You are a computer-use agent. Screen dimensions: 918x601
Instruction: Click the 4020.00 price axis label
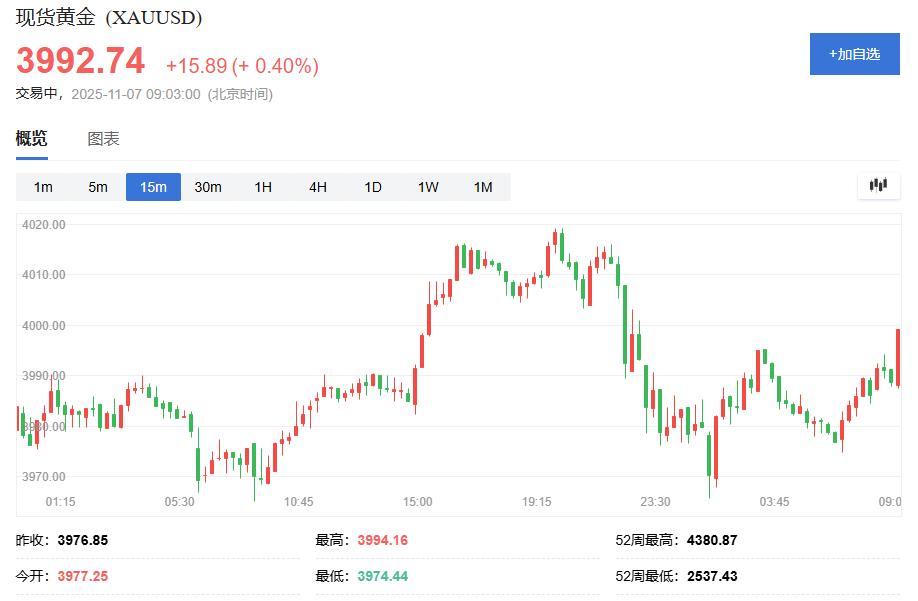[x=43, y=225]
